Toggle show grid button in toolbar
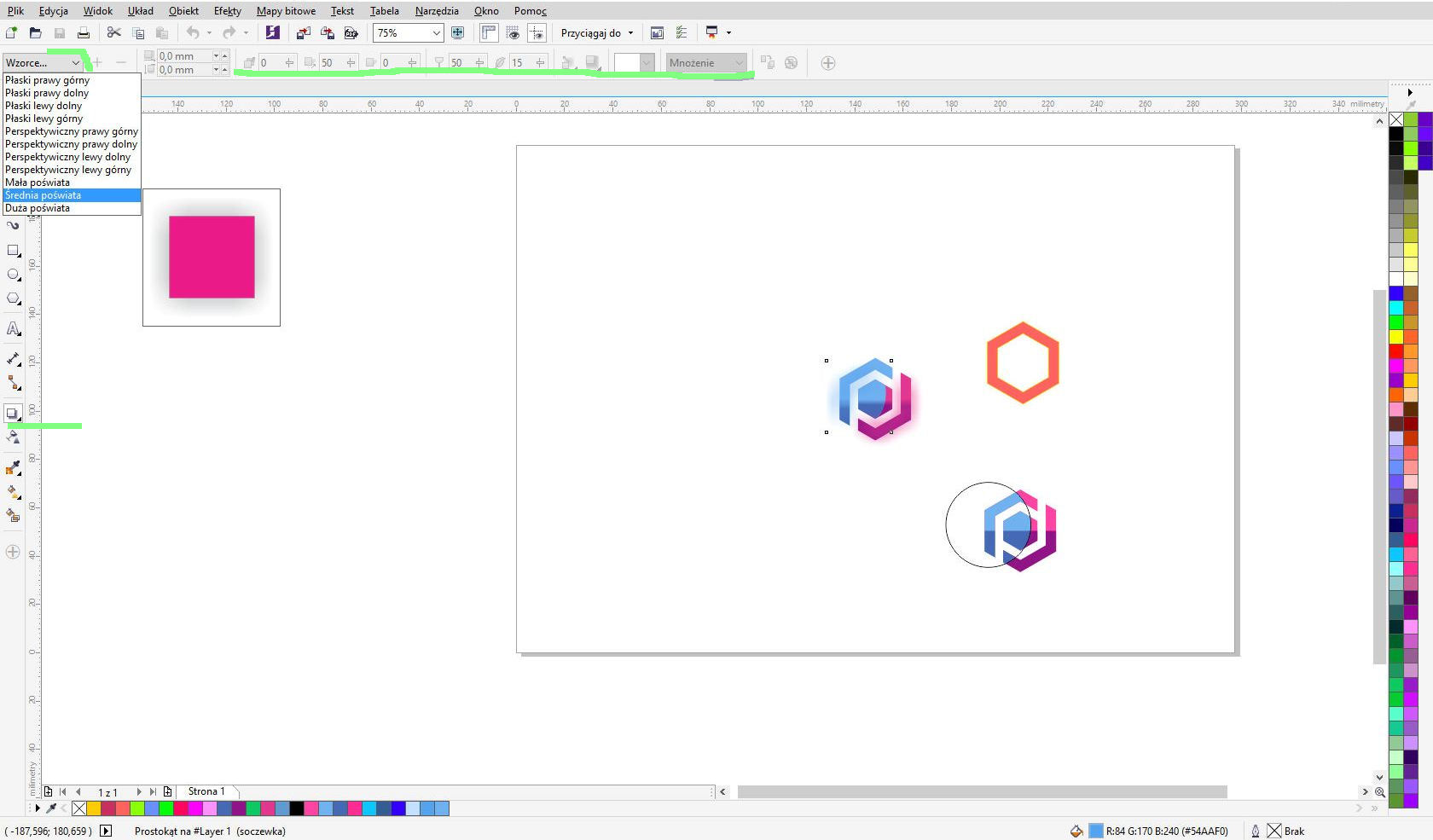This screenshot has height=840, width=1433. 513,33
